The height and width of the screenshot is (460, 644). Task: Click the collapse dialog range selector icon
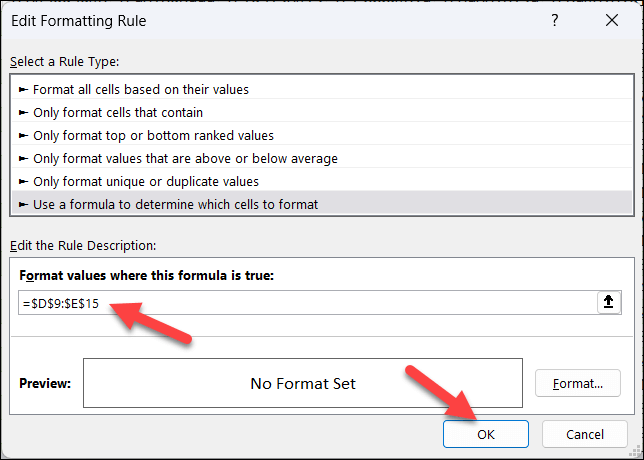coord(608,303)
